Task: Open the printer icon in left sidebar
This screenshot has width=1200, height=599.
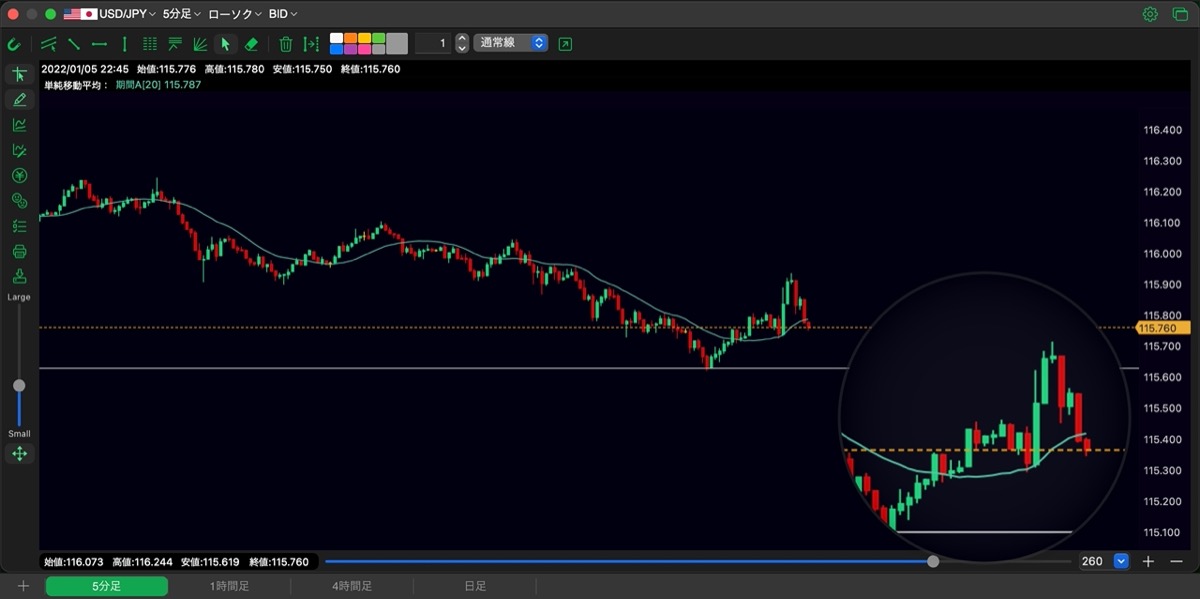Action: point(19,251)
